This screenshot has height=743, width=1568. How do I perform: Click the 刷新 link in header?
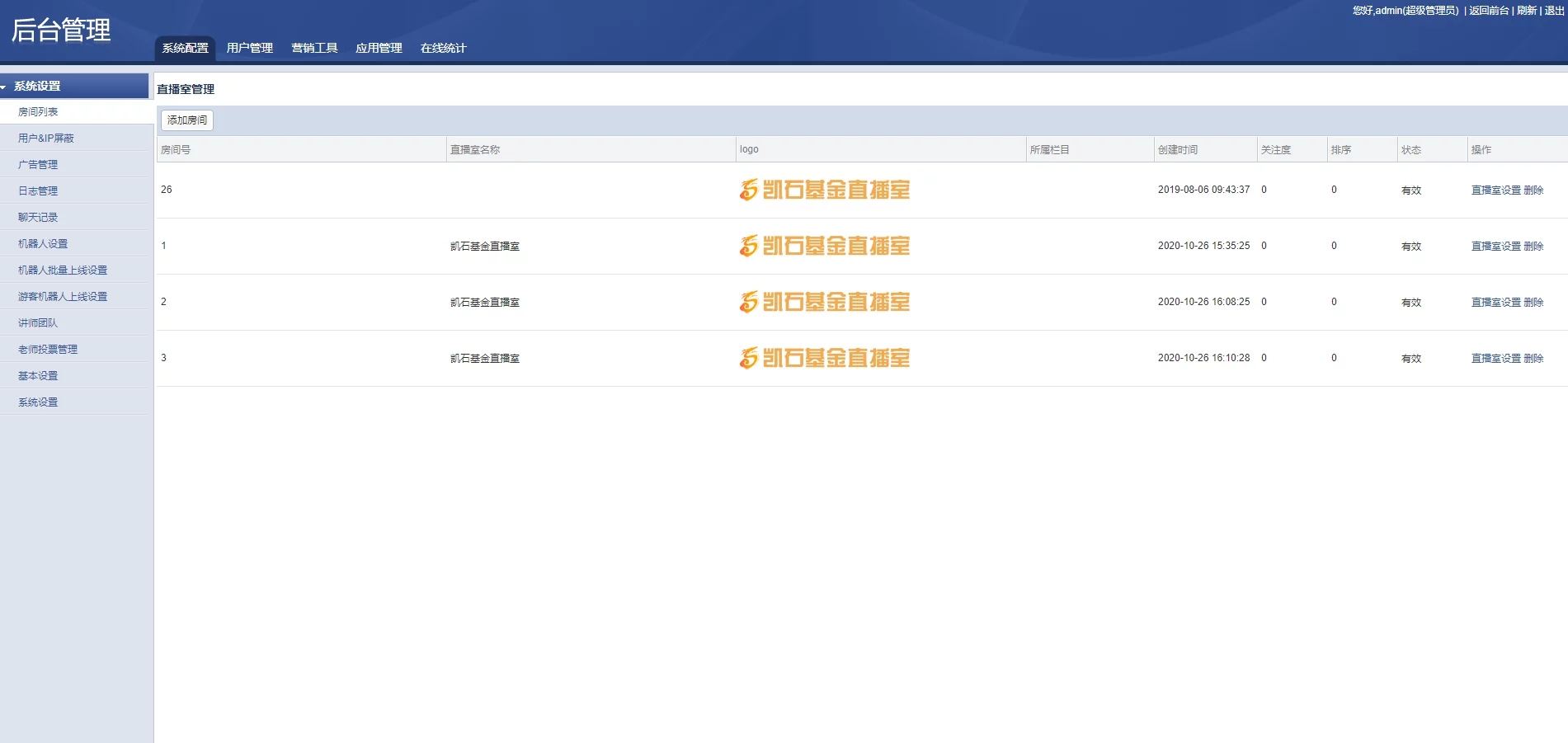pyautogui.click(x=1527, y=11)
